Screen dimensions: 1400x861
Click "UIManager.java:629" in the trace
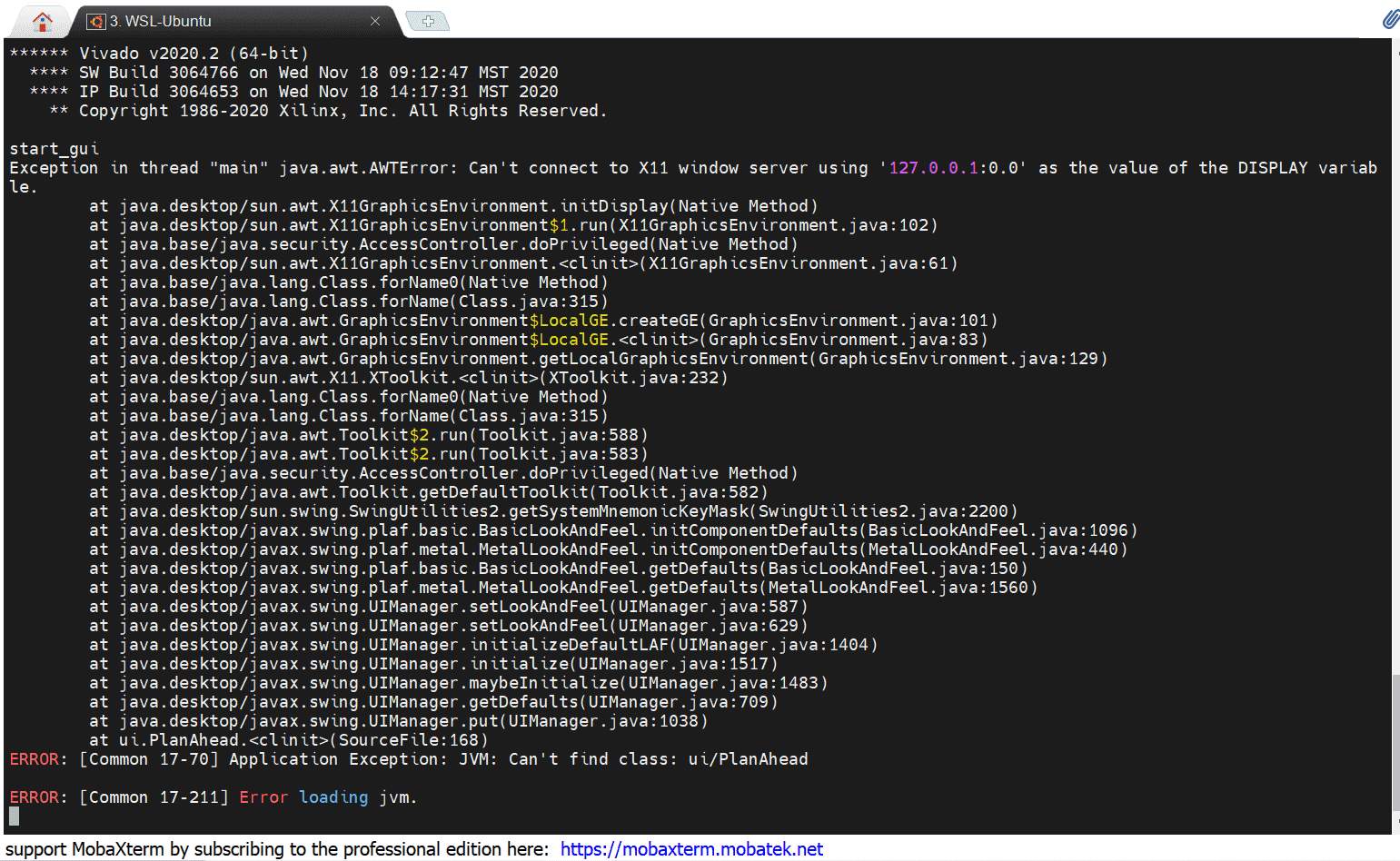[x=709, y=626]
